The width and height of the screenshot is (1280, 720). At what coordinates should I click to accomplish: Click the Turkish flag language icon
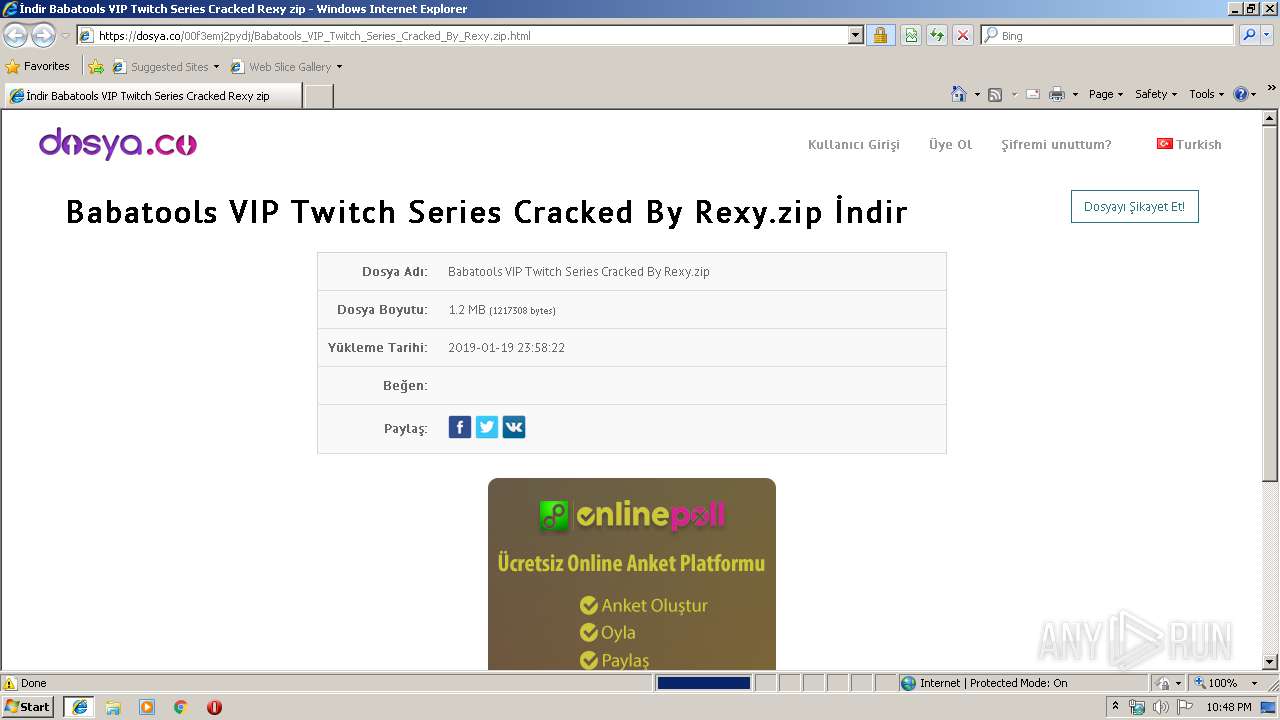tap(1164, 144)
